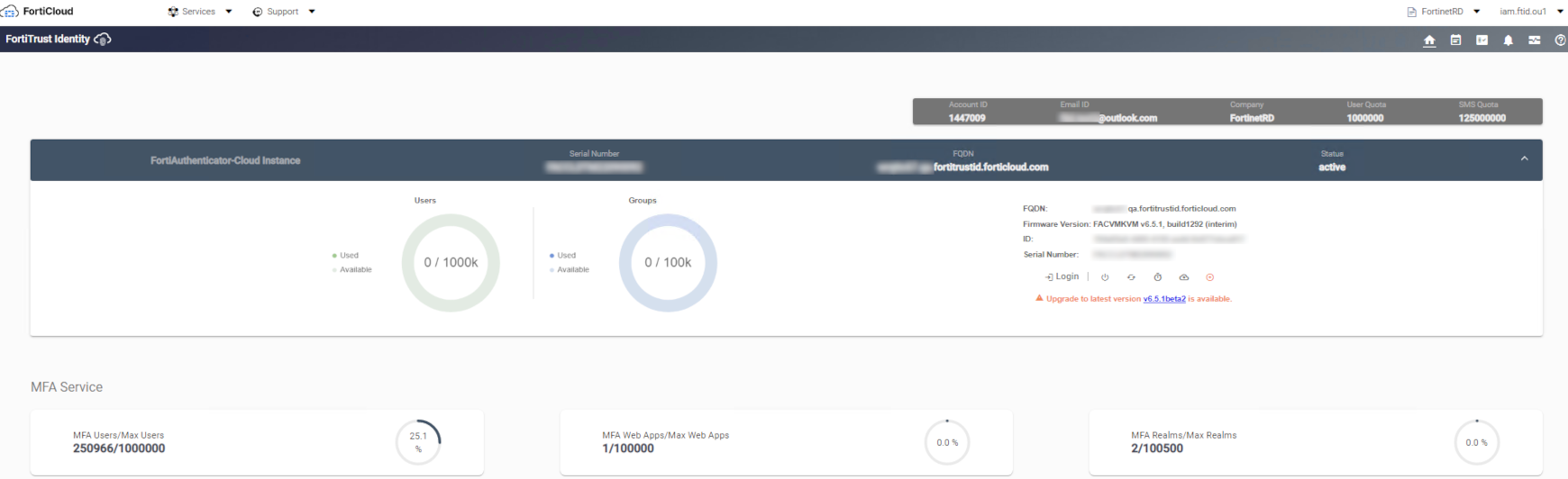Select the SMS Quota value 125000000

coord(1482,118)
